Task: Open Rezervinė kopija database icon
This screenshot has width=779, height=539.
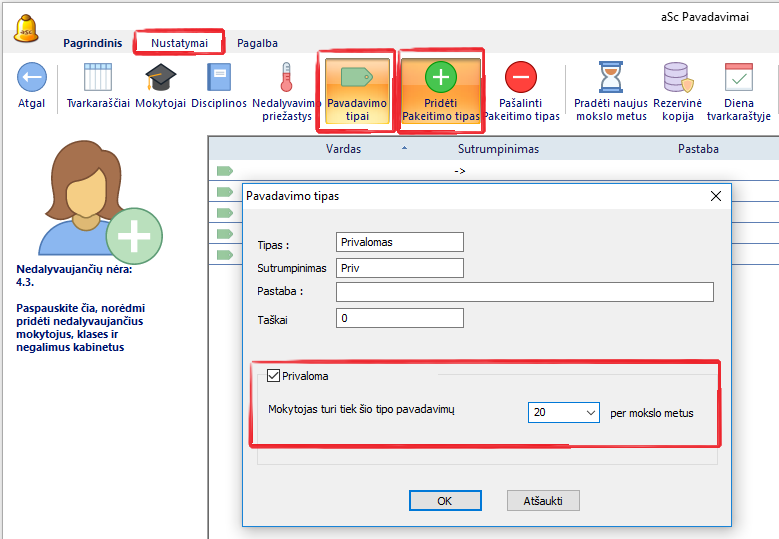Action: pos(678,77)
